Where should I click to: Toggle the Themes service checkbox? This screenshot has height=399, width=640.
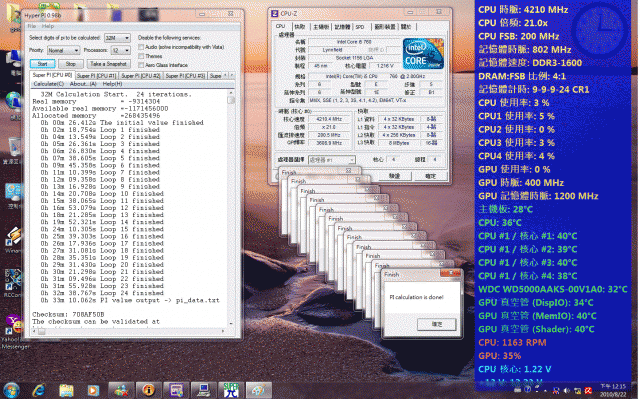(x=141, y=56)
